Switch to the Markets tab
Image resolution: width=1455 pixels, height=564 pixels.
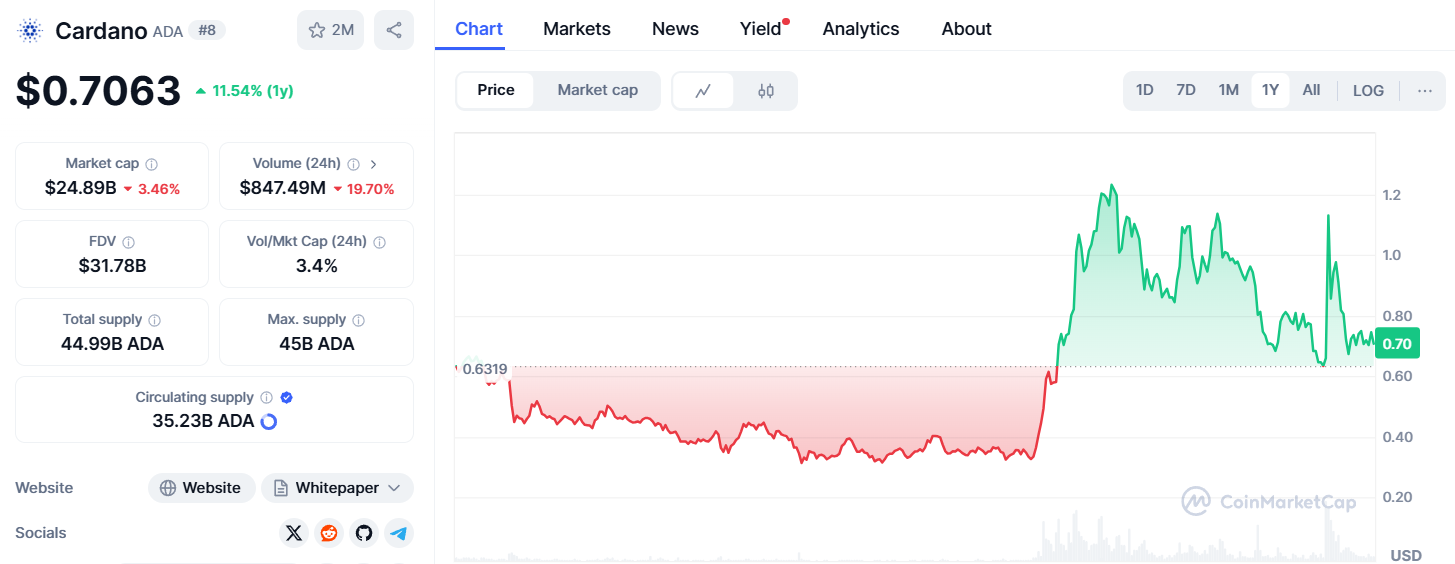coord(577,29)
